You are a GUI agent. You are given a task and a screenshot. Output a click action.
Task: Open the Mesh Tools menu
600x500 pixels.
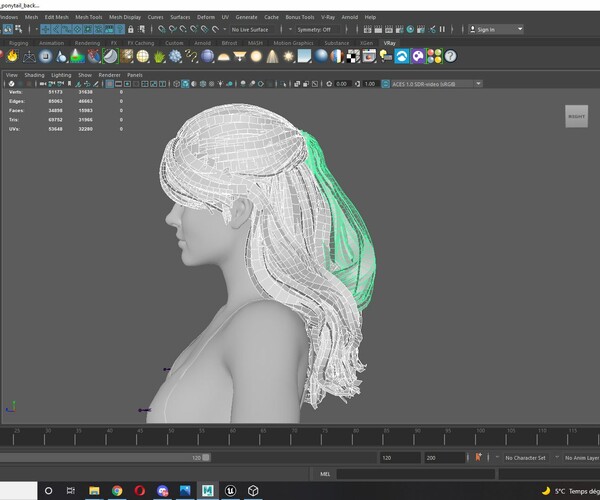coord(89,17)
